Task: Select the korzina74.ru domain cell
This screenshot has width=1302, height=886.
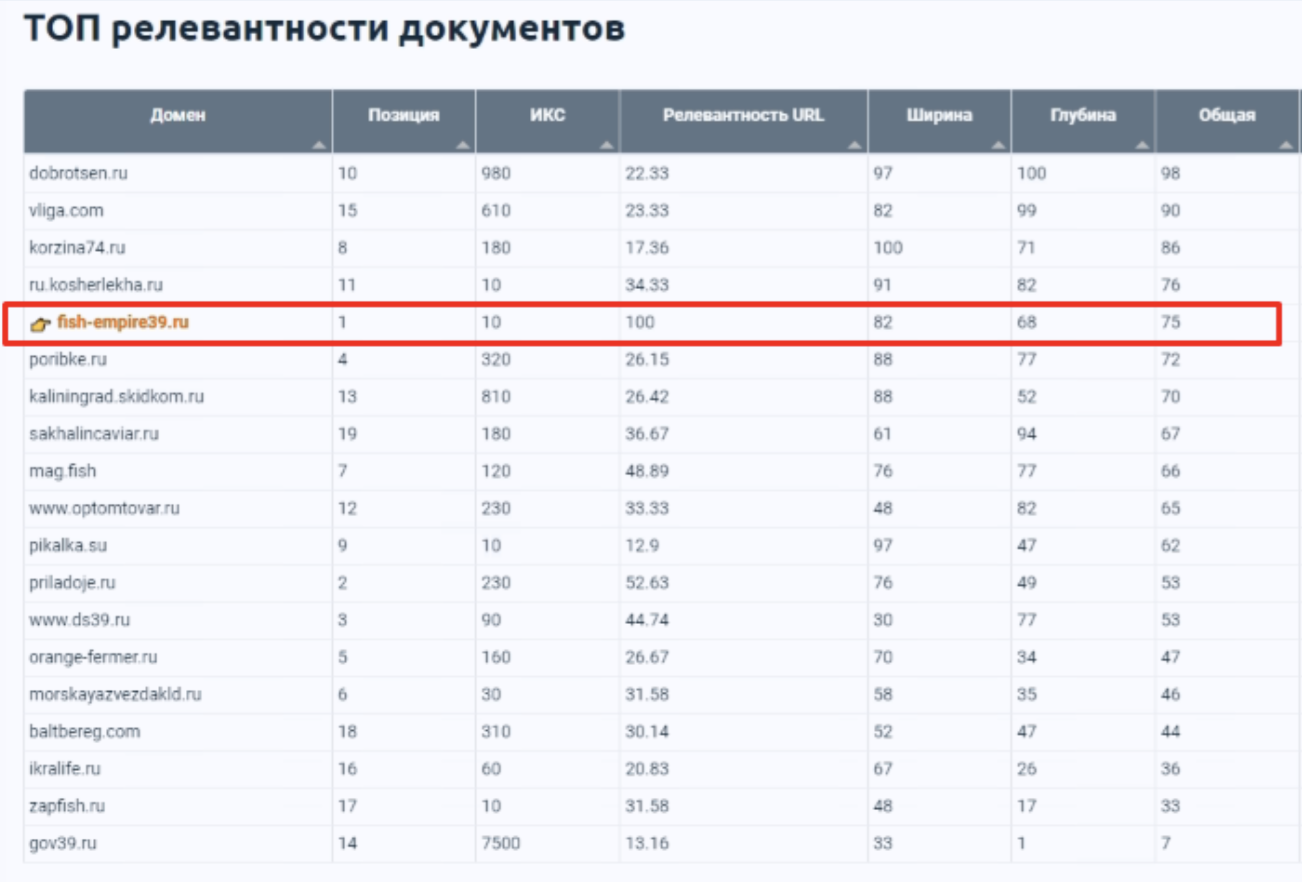Action: point(178,248)
